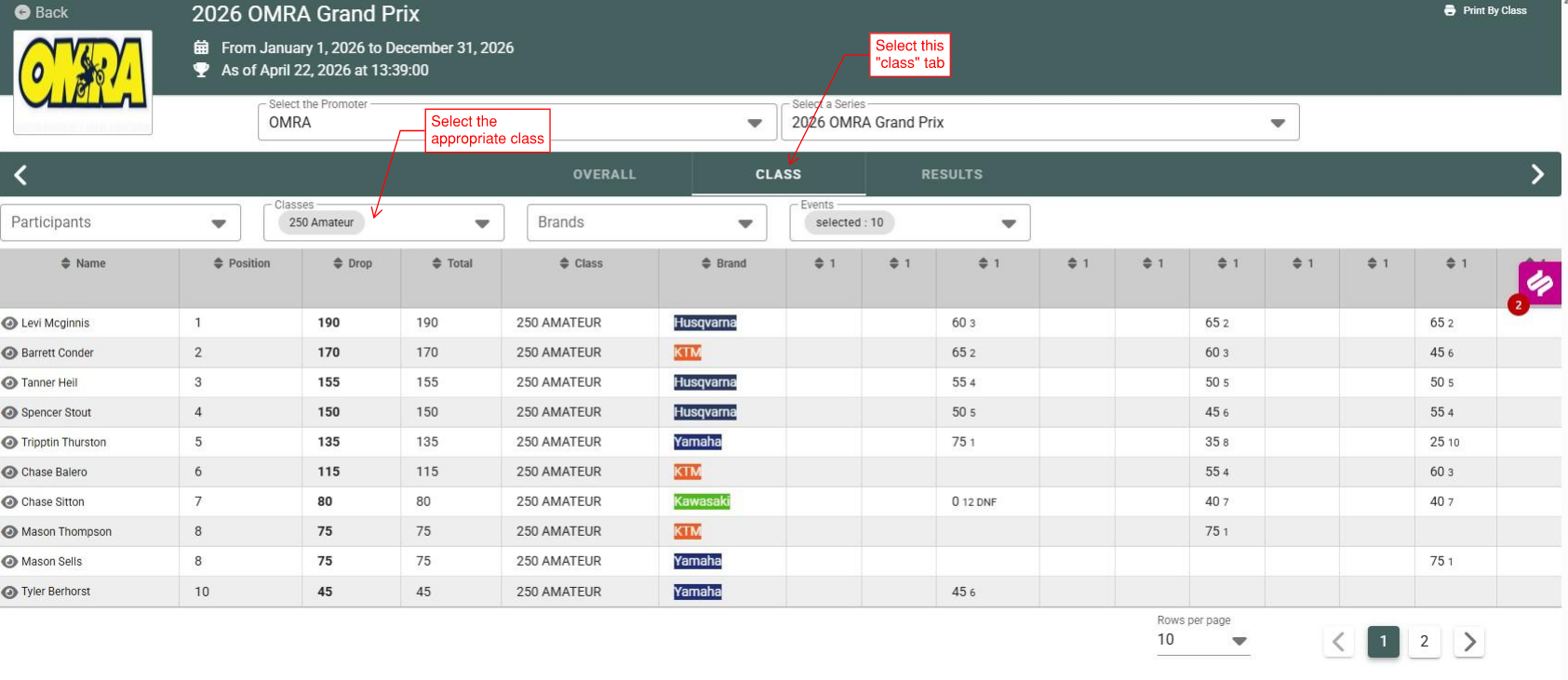The image size is (1568, 680).
Task: Click the date range calendar icon
Action: click(201, 47)
